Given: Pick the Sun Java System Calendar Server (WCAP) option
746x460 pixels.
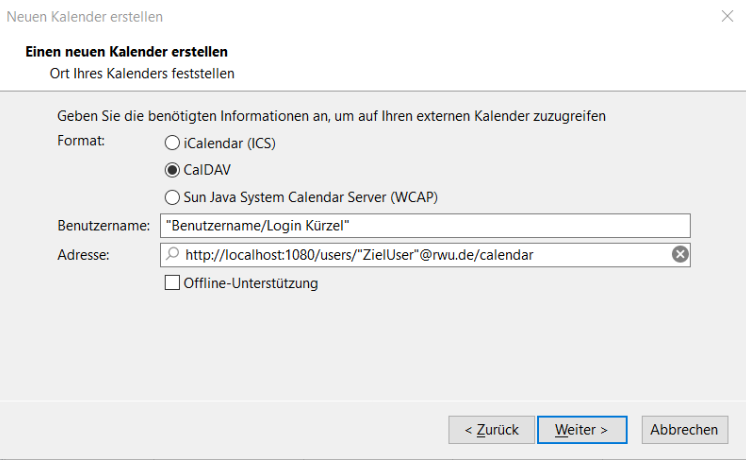Looking at the screenshot, I should click(172, 197).
